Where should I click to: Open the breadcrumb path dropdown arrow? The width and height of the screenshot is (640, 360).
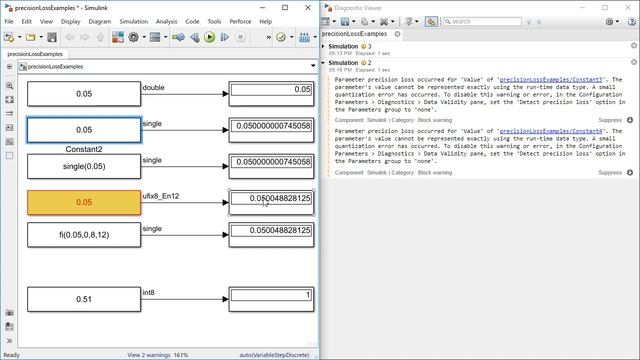313,66
